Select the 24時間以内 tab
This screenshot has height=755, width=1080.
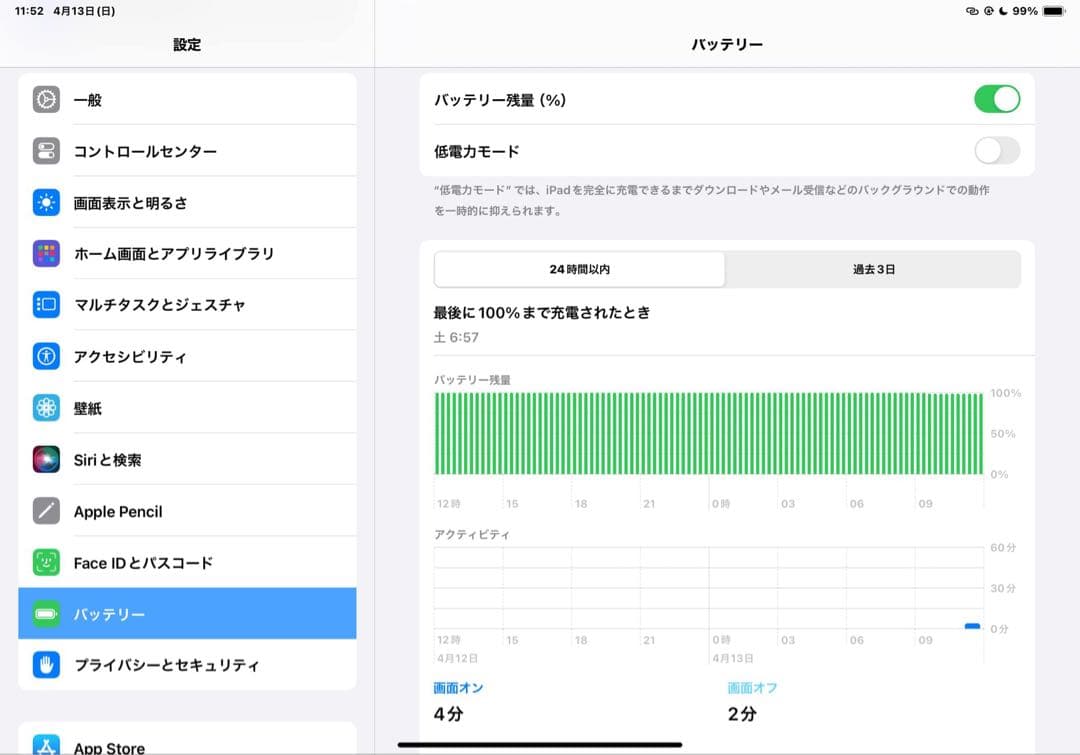(578, 268)
